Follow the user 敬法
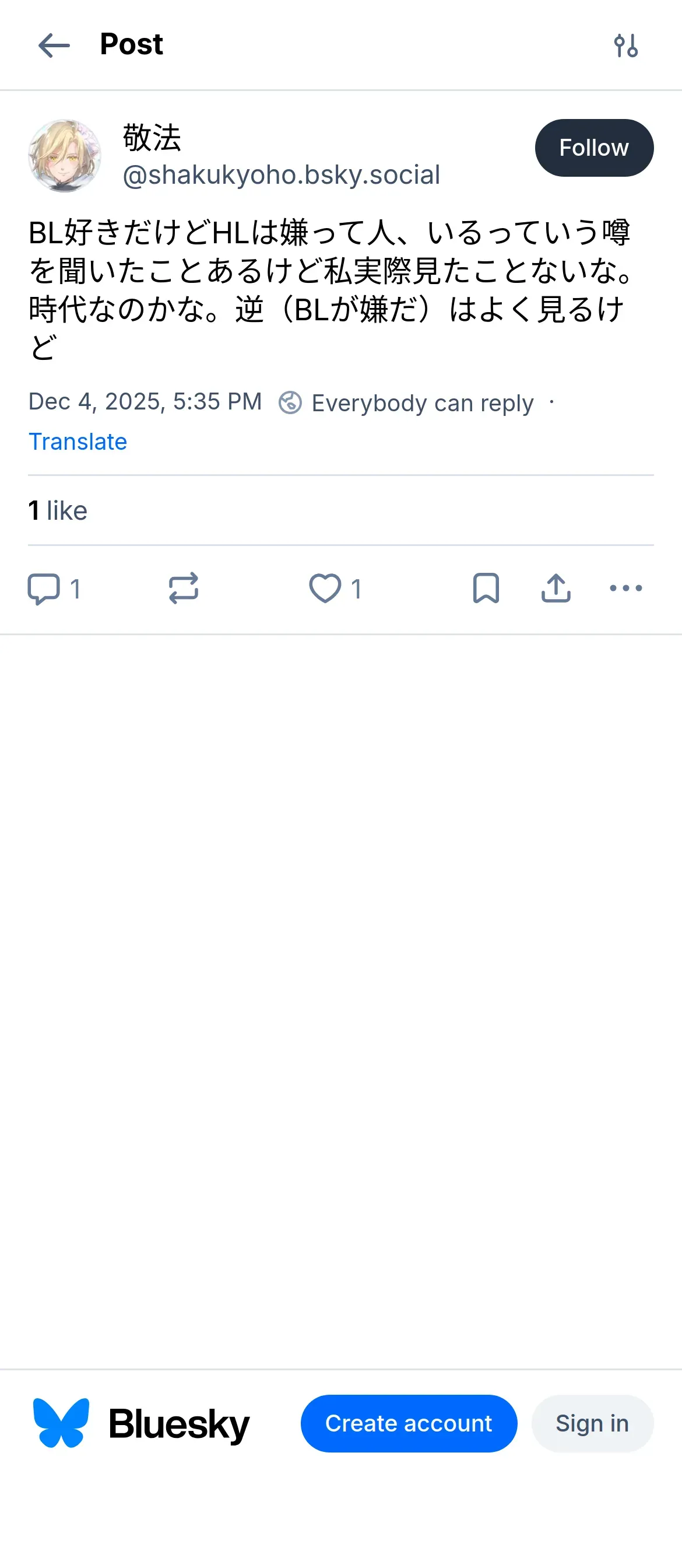This screenshot has width=682, height=1568. tap(594, 148)
